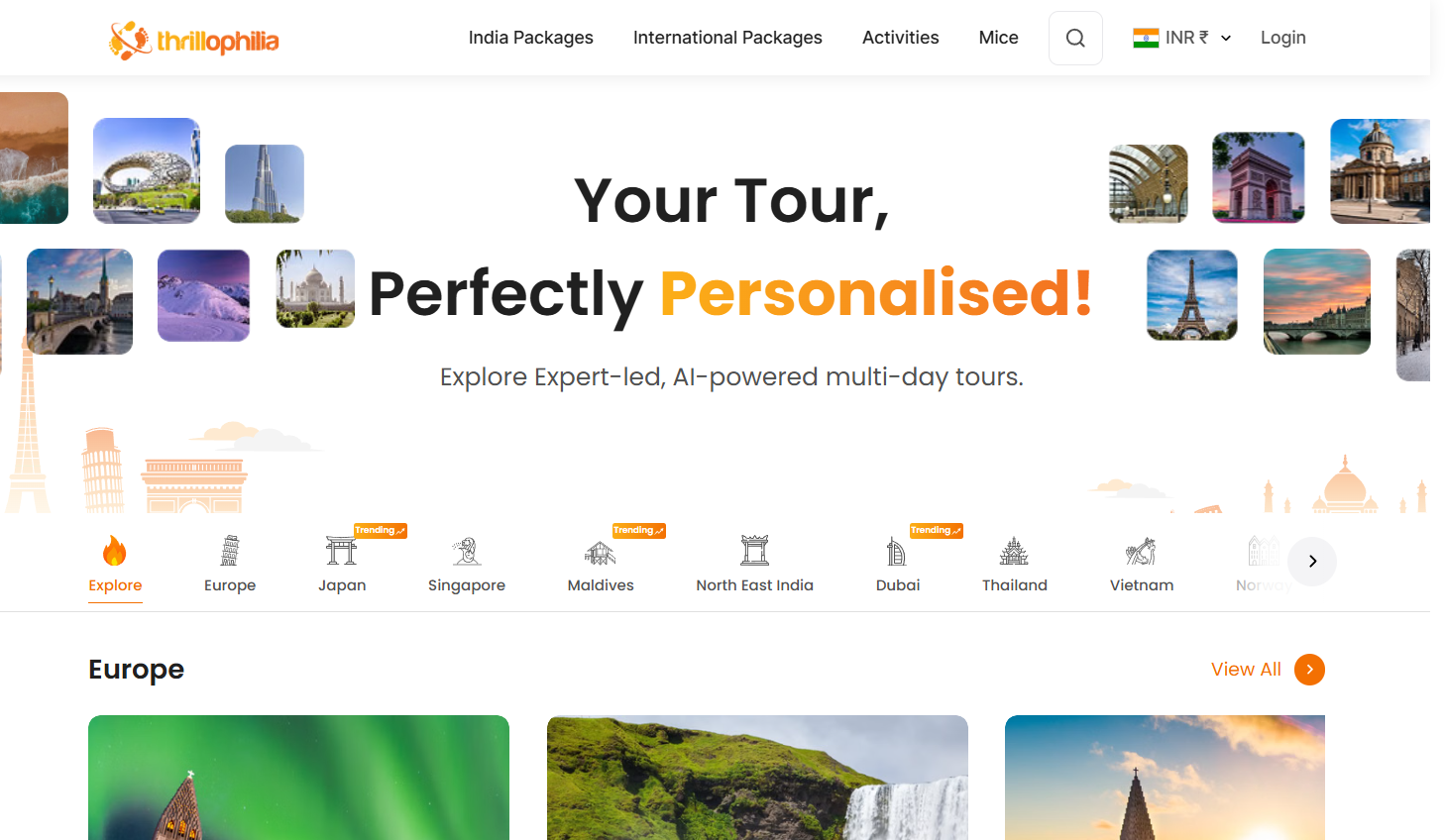The height and width of the screenshot is (840, 1445).
Task: Open International Packages menu
Action: click(727, 38)
